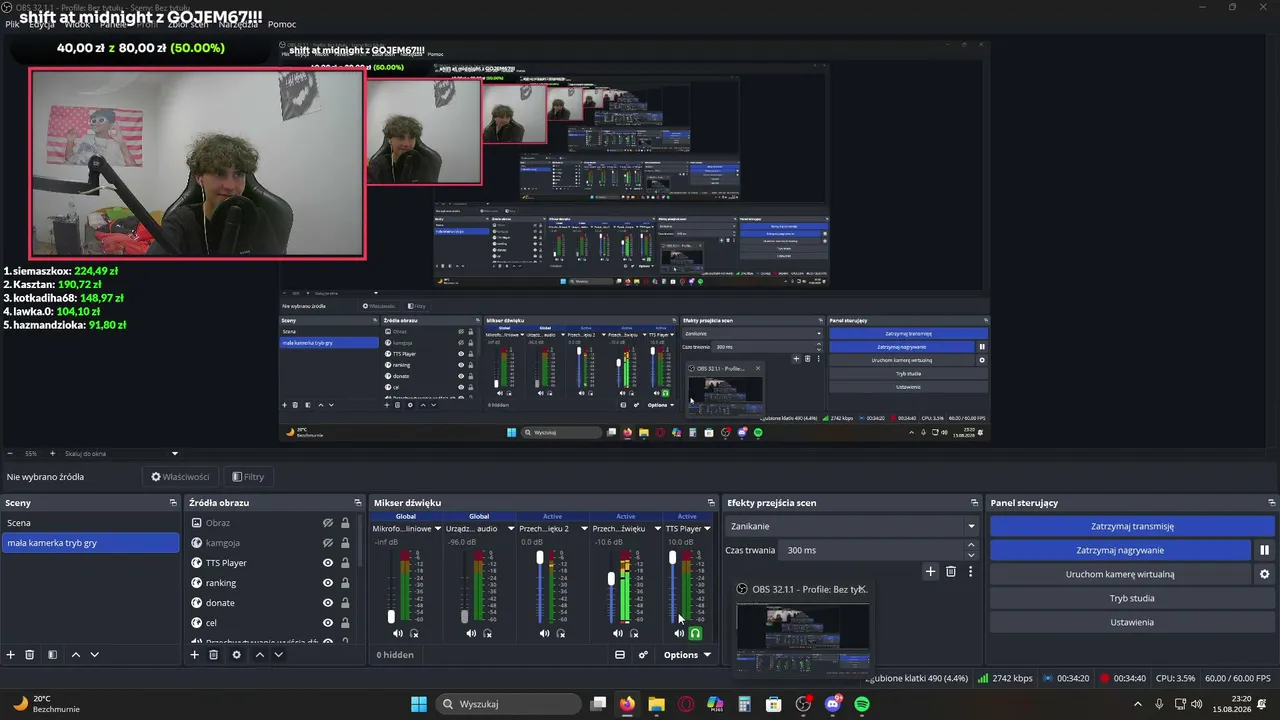Remove the scene transition with the trash icon

pyautogui.click(x=951, y=572)
